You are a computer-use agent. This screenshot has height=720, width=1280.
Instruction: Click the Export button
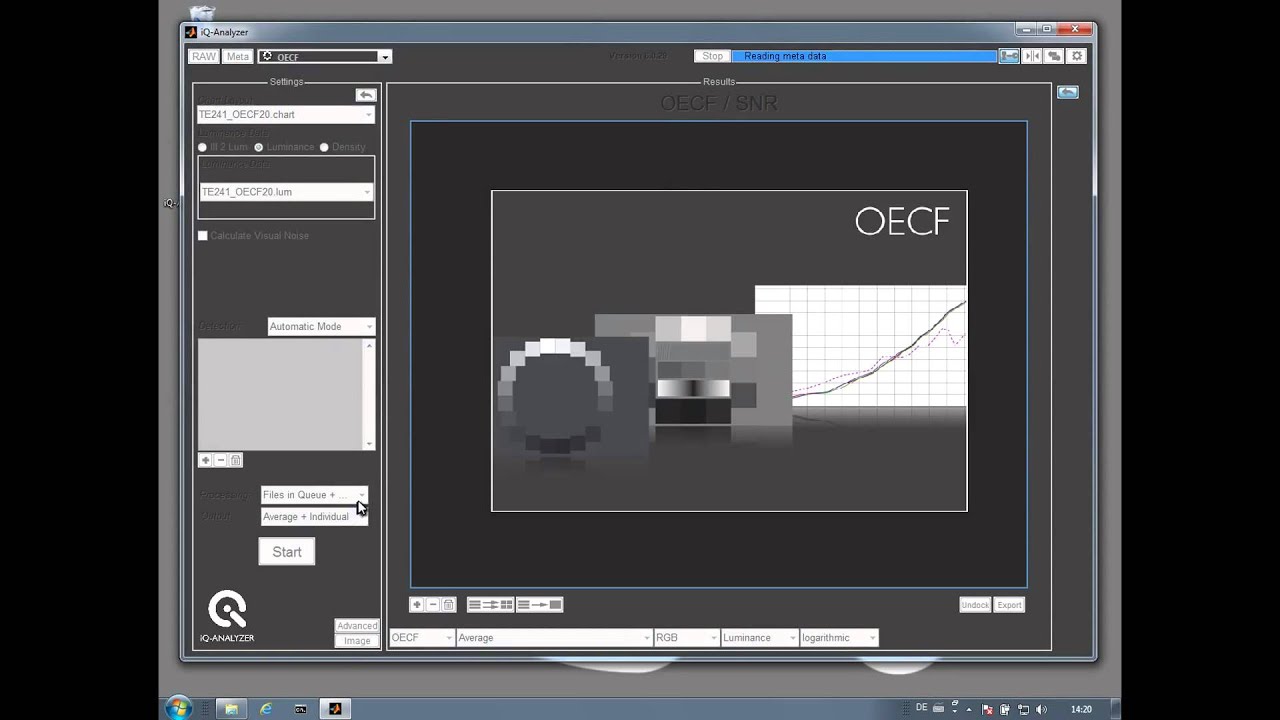pyautogui.click(x=1010, y=605)
